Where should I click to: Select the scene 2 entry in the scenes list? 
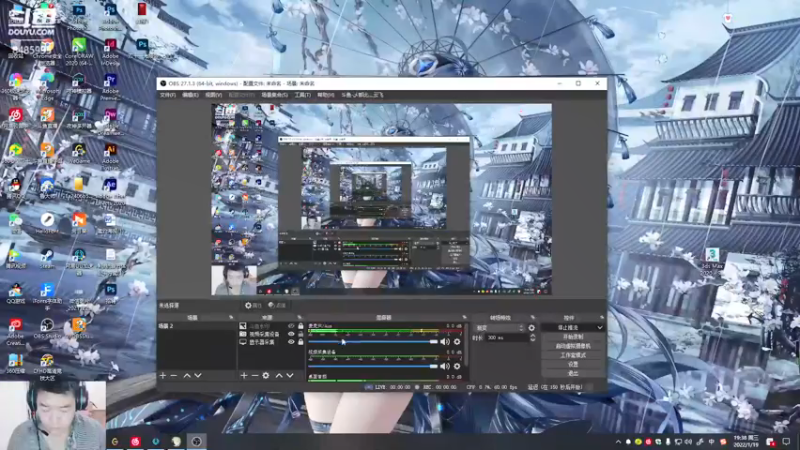[196, 326]
